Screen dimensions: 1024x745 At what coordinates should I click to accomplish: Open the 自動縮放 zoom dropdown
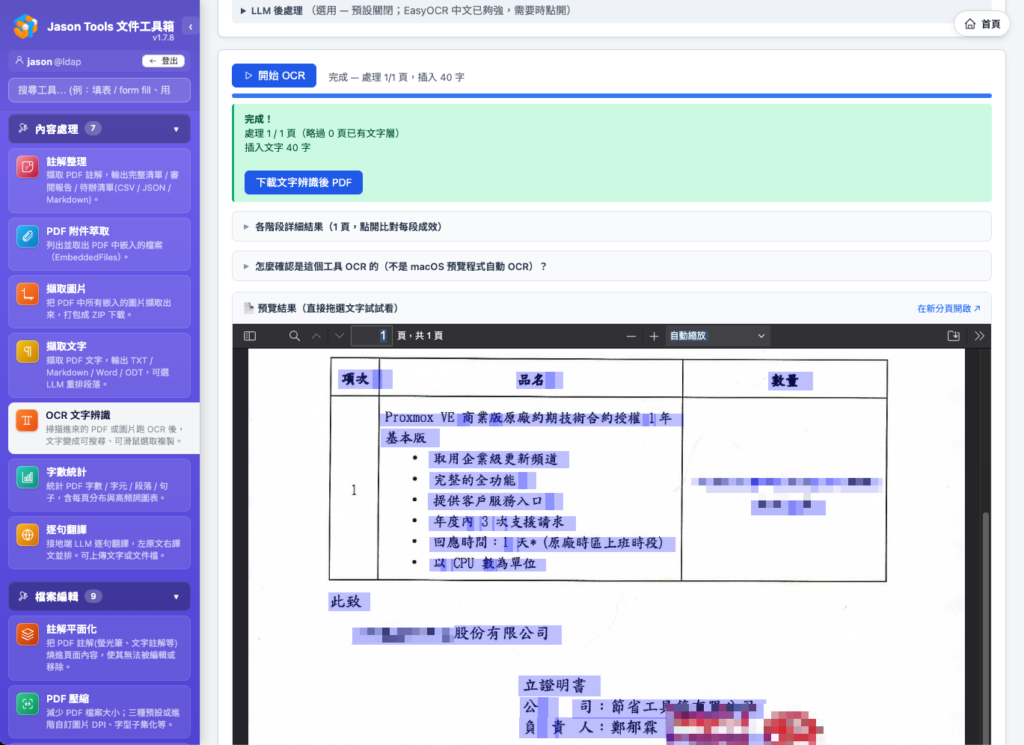click(x=717, y=336)
